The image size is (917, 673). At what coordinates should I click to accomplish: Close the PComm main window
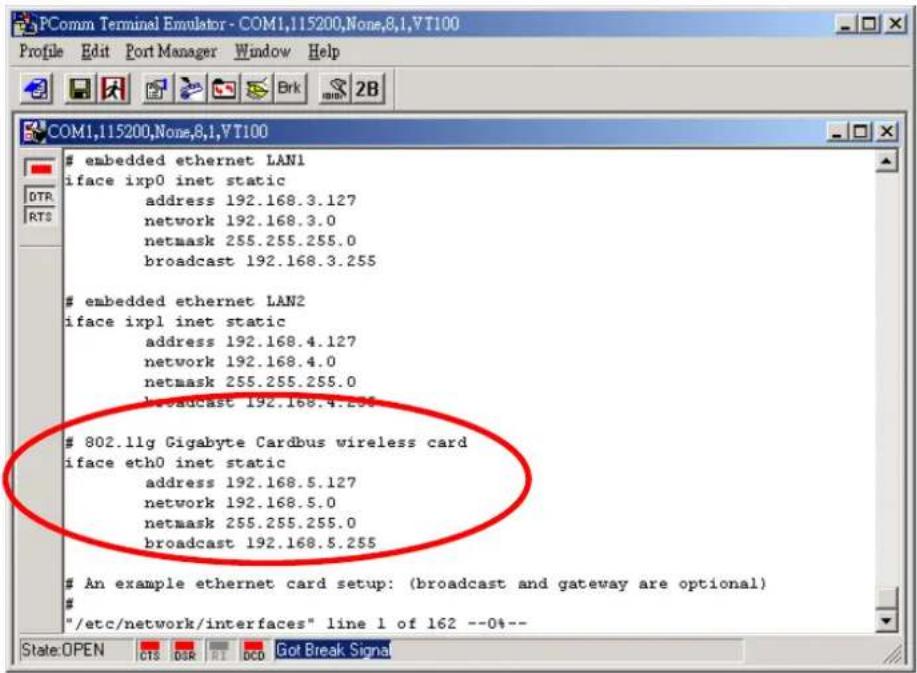896,24
